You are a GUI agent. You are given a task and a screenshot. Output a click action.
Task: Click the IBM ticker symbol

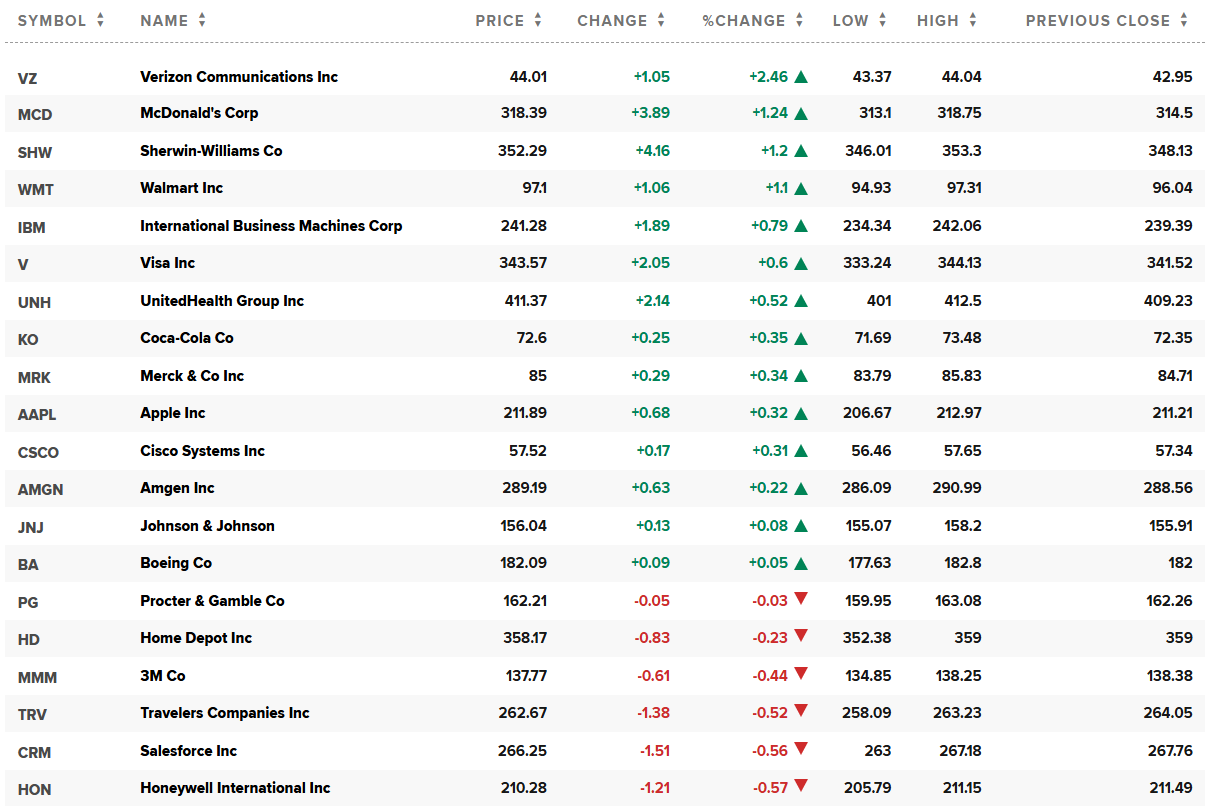[x=32, y=227]
